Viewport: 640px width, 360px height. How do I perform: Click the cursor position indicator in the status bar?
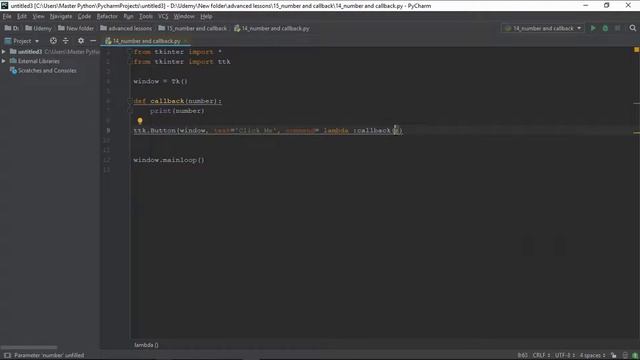[522, 355]
